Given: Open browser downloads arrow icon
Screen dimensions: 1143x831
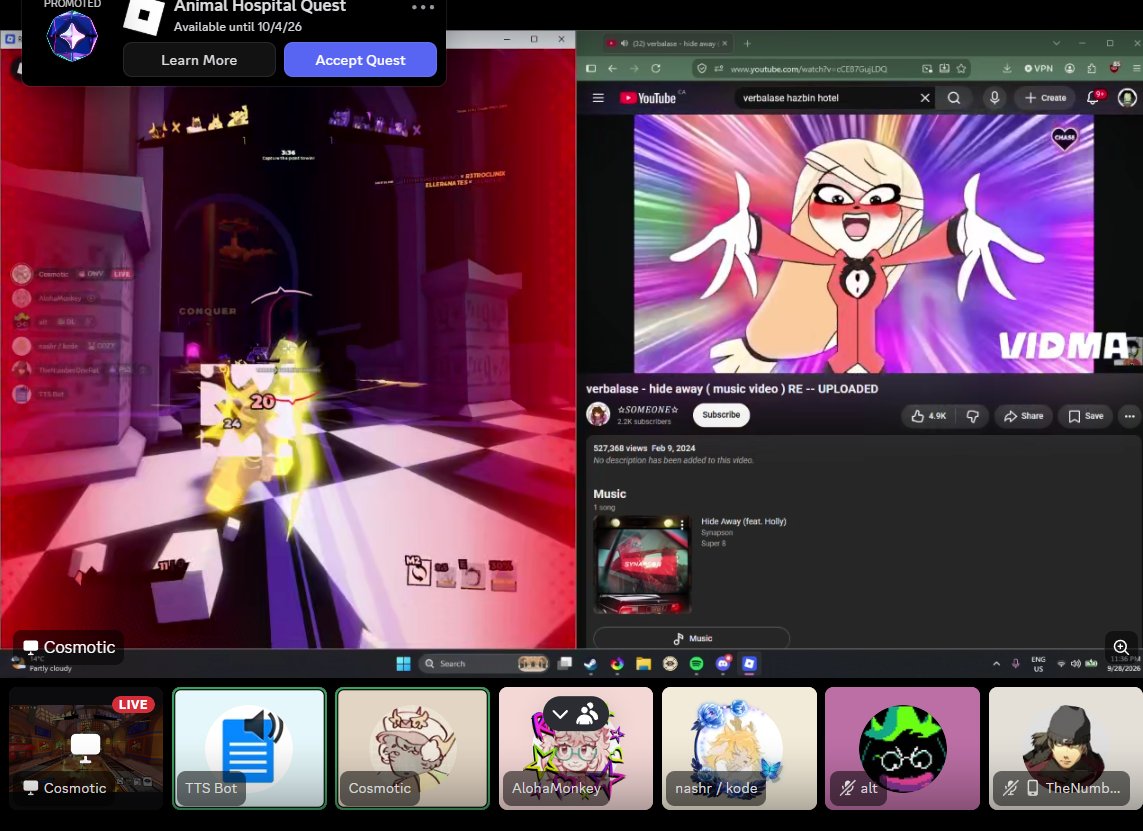Looking at the screenshot, I should pos(1007,69).
